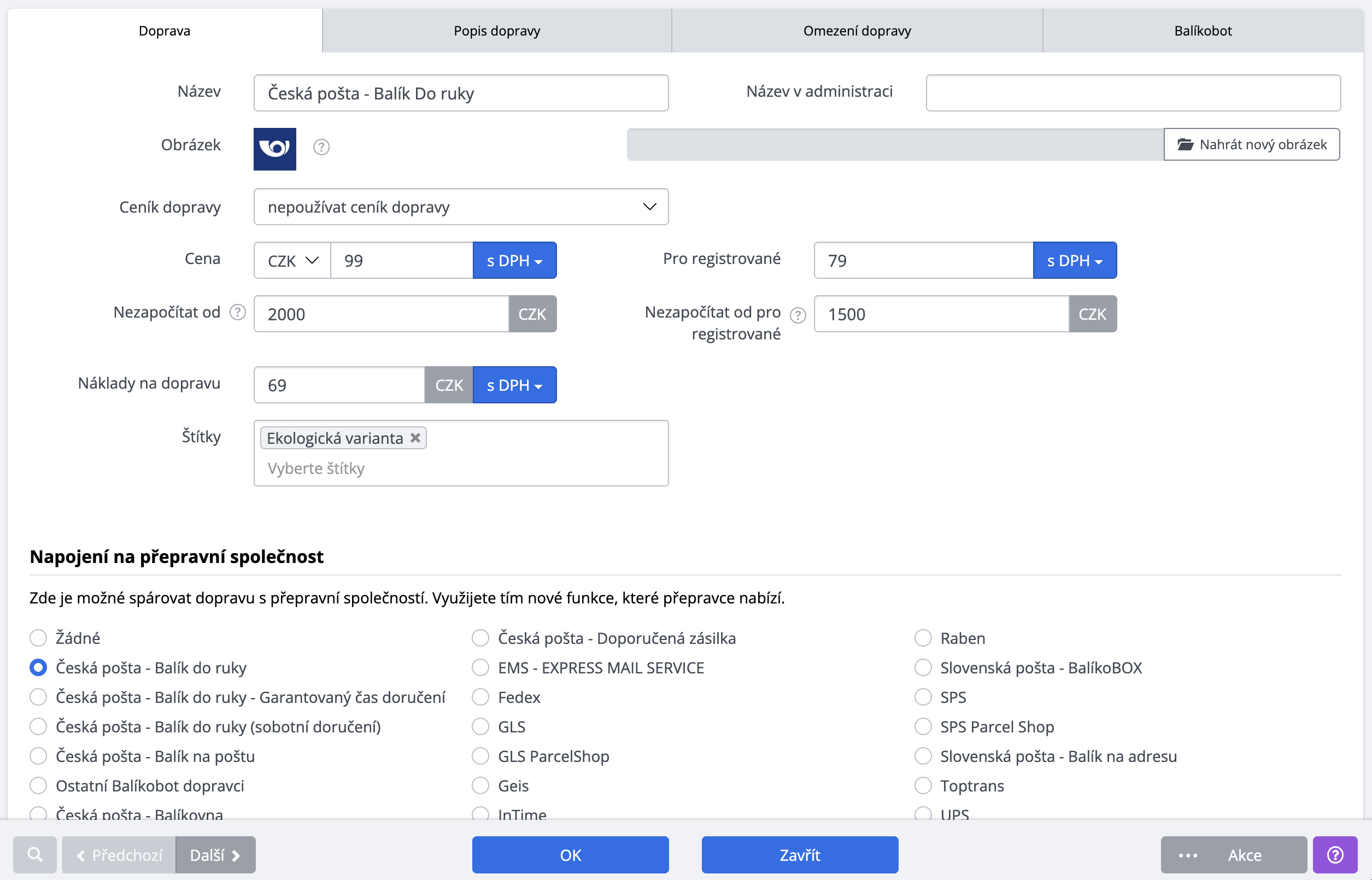Open the Ceník dopravy dropdown

click(x=461, y=207)
